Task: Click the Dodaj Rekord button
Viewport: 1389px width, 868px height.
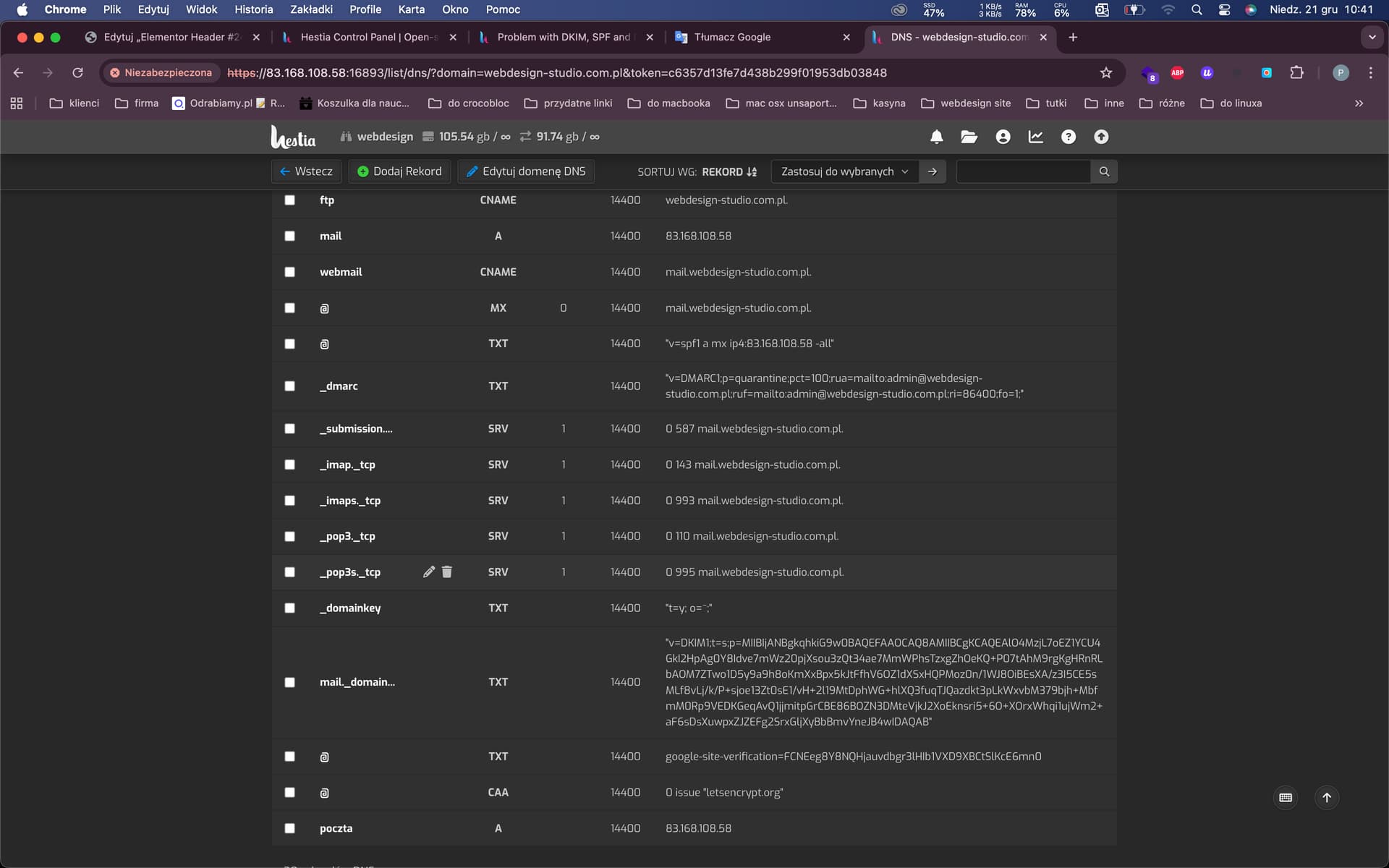Action: click(x=399, y=171)
